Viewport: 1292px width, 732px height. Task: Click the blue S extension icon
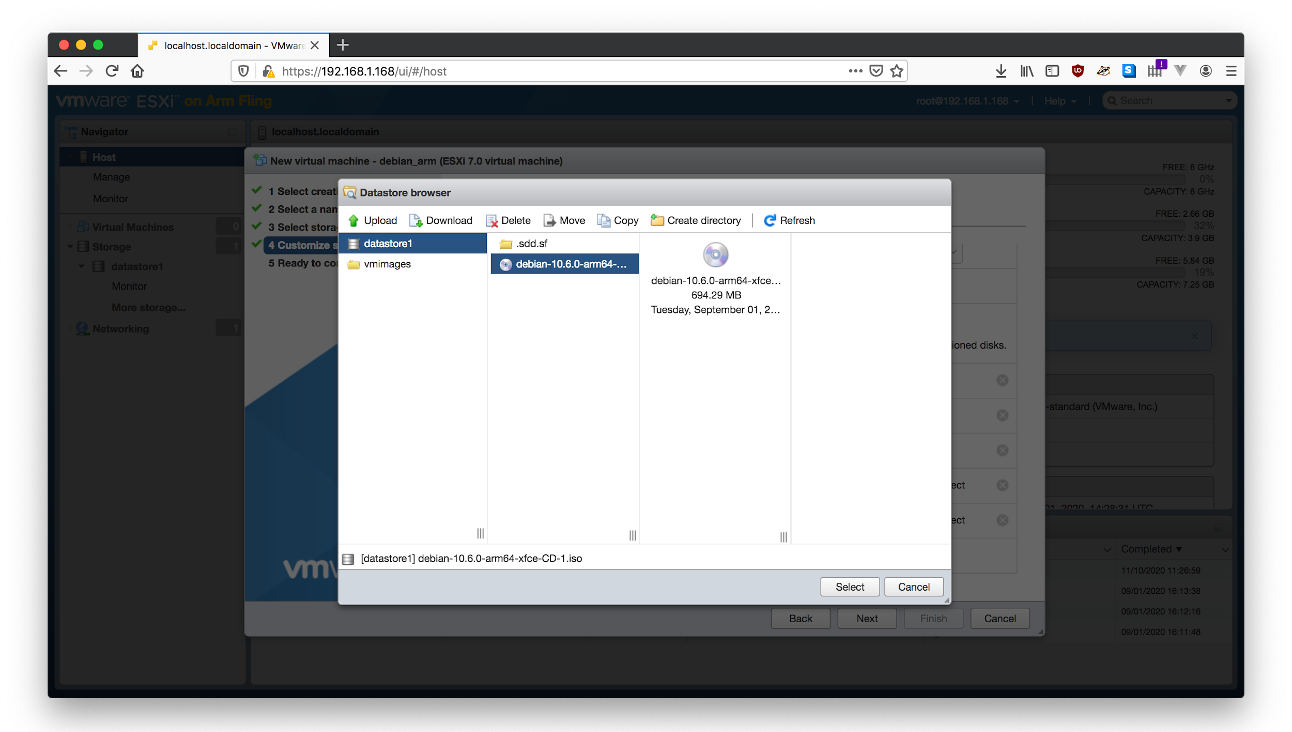1129,71
